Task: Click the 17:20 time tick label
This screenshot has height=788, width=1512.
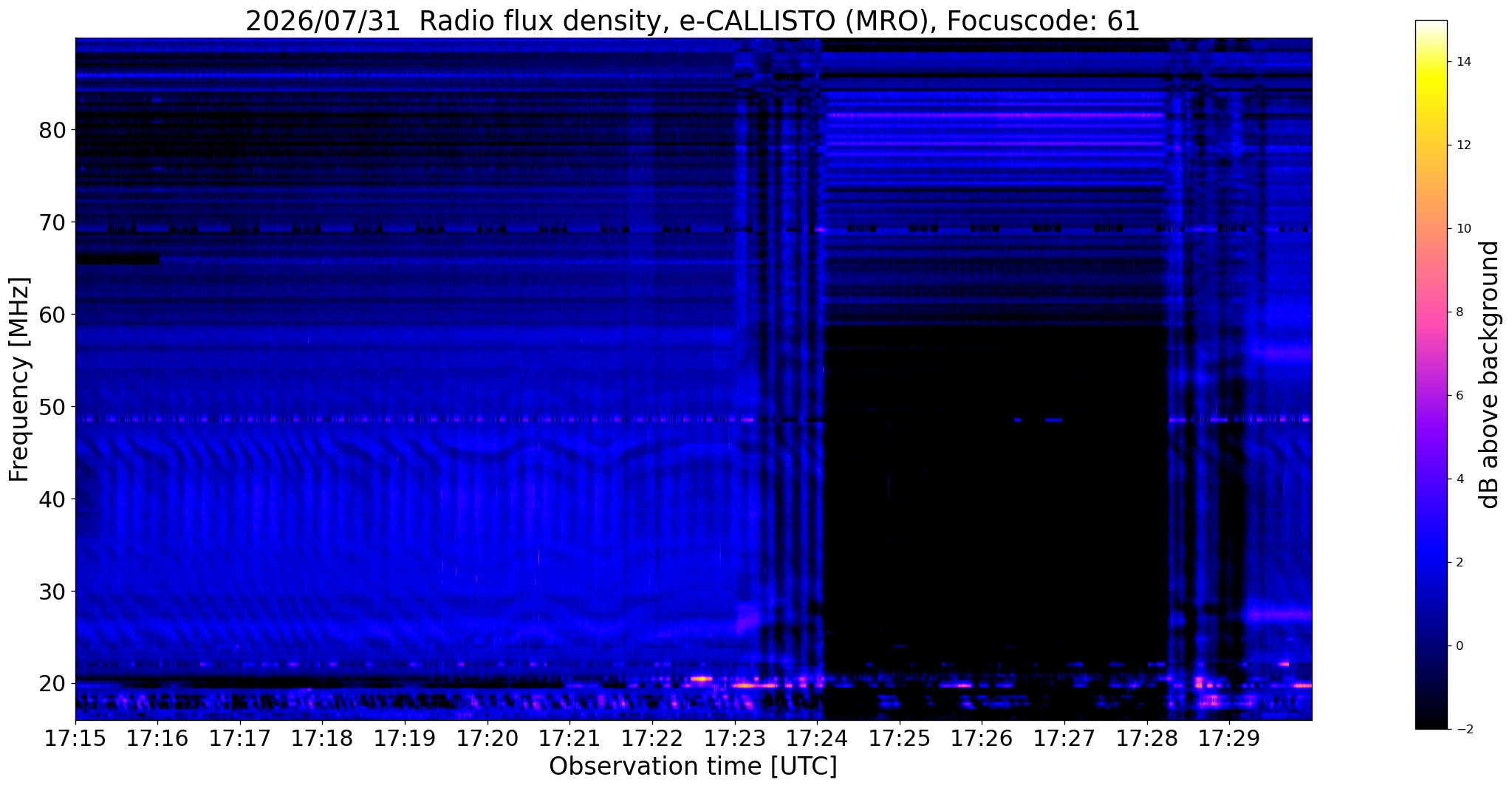Action: coord(488,739)
